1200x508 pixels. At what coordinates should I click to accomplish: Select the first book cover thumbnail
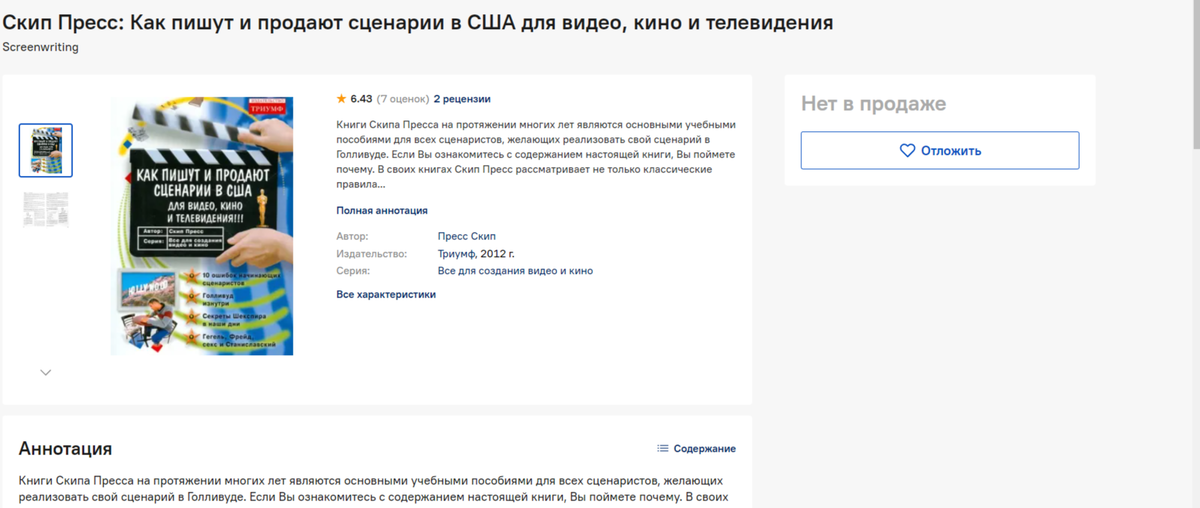click(46, 150)
